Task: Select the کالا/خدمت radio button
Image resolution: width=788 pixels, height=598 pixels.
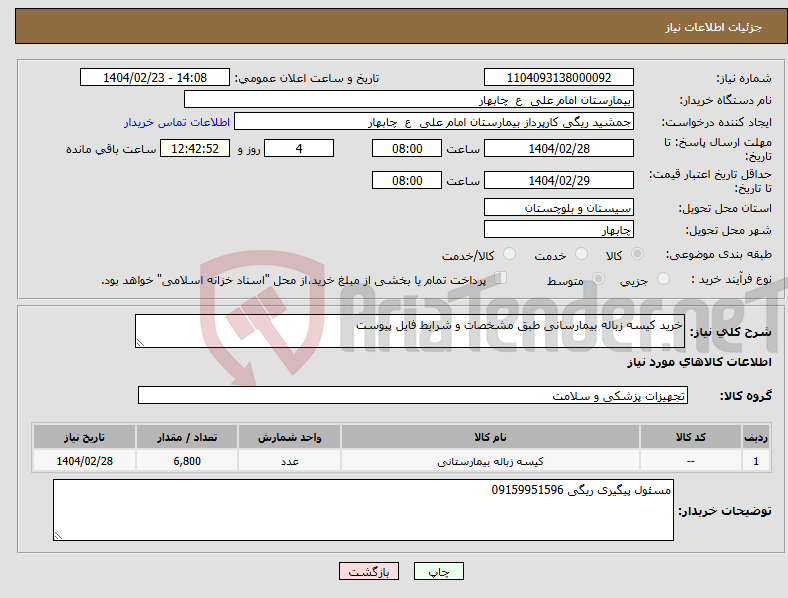Action: [510, 254]
